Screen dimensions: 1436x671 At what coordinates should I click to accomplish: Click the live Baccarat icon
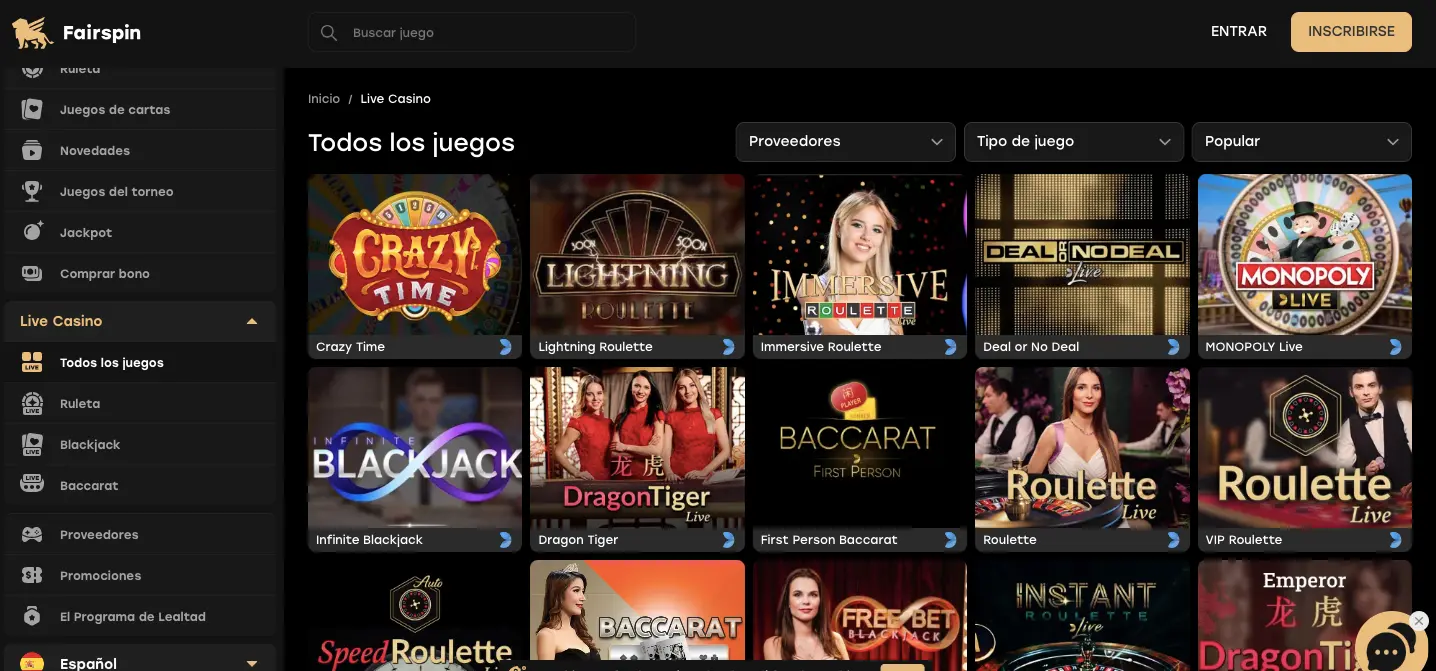coord(32,486)
